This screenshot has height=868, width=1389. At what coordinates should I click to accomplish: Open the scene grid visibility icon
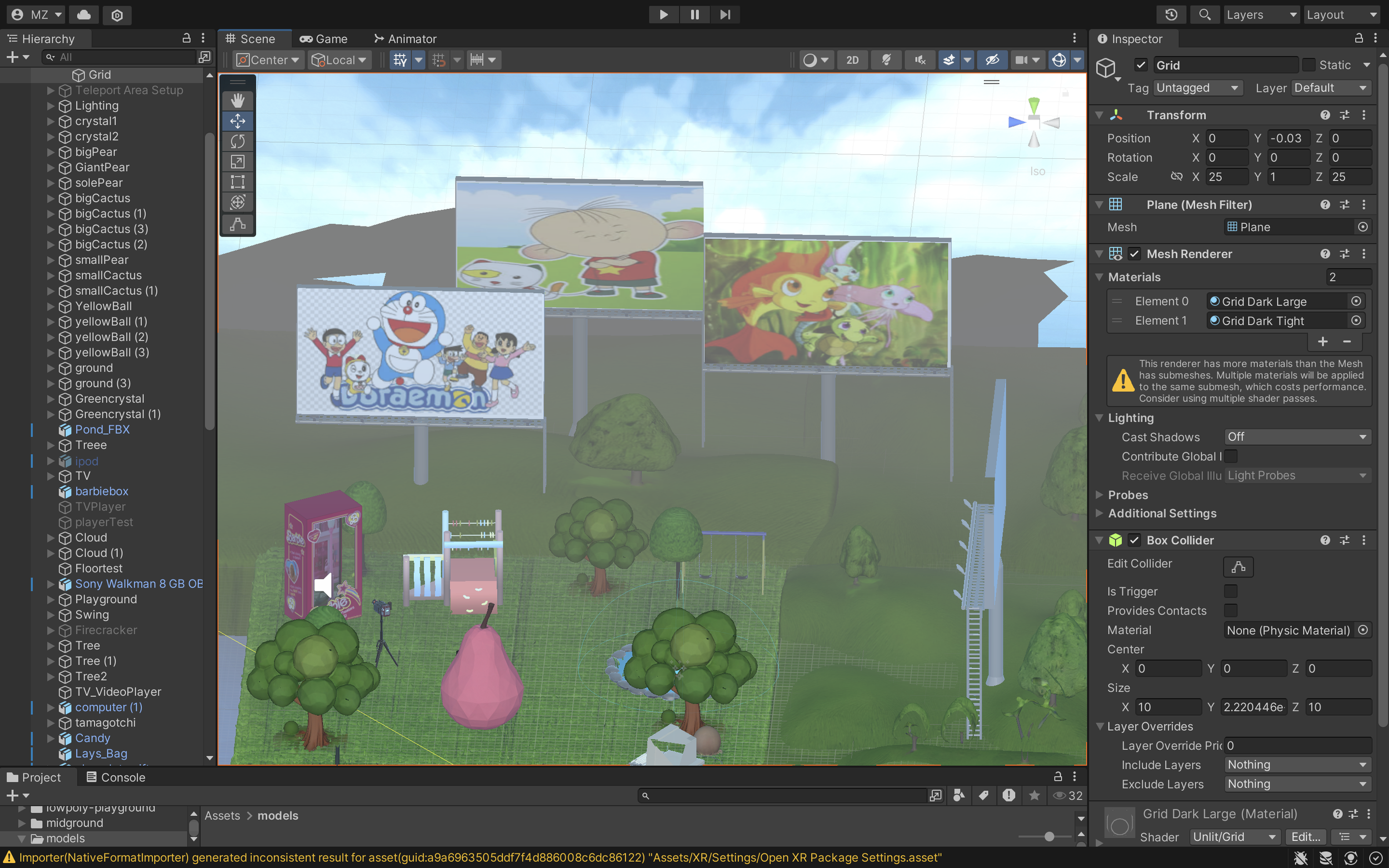tap(400, 59)
